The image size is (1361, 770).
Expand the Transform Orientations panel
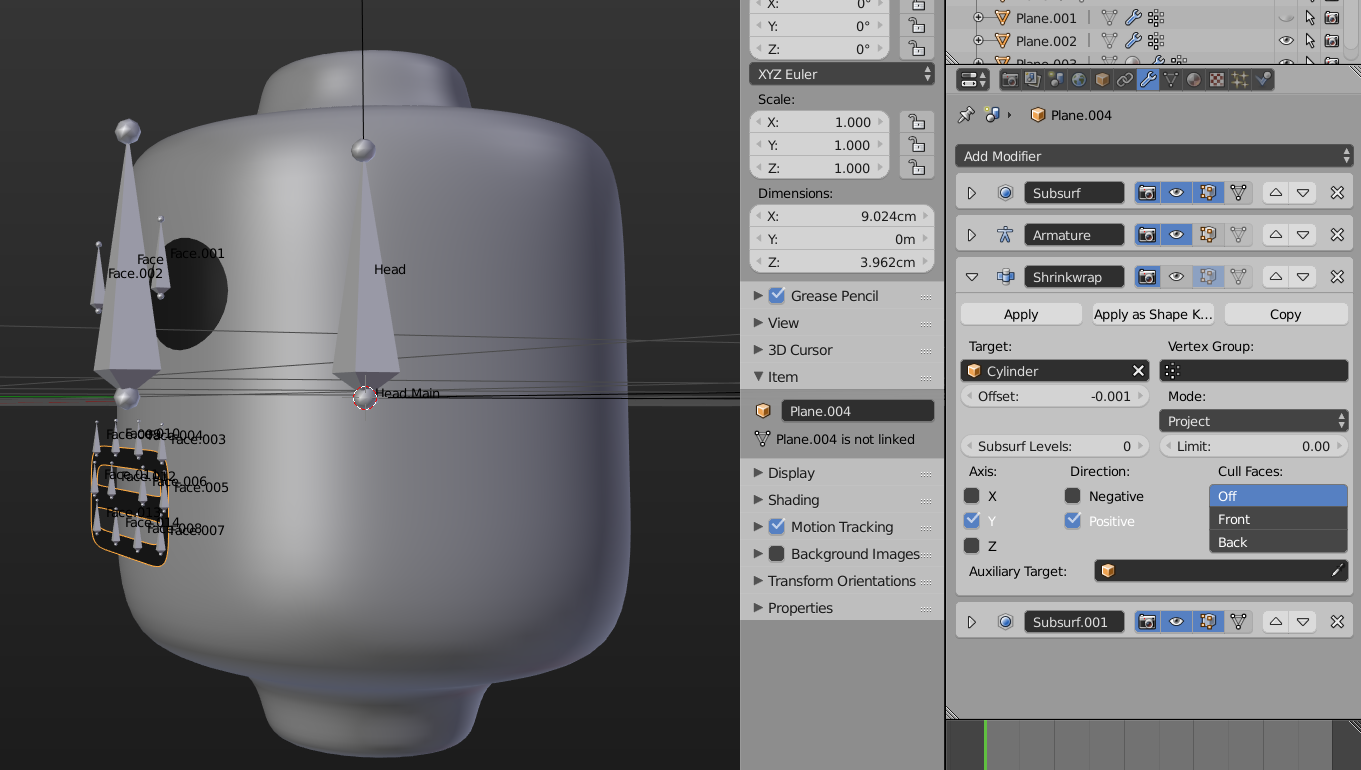tap(842, 581)
